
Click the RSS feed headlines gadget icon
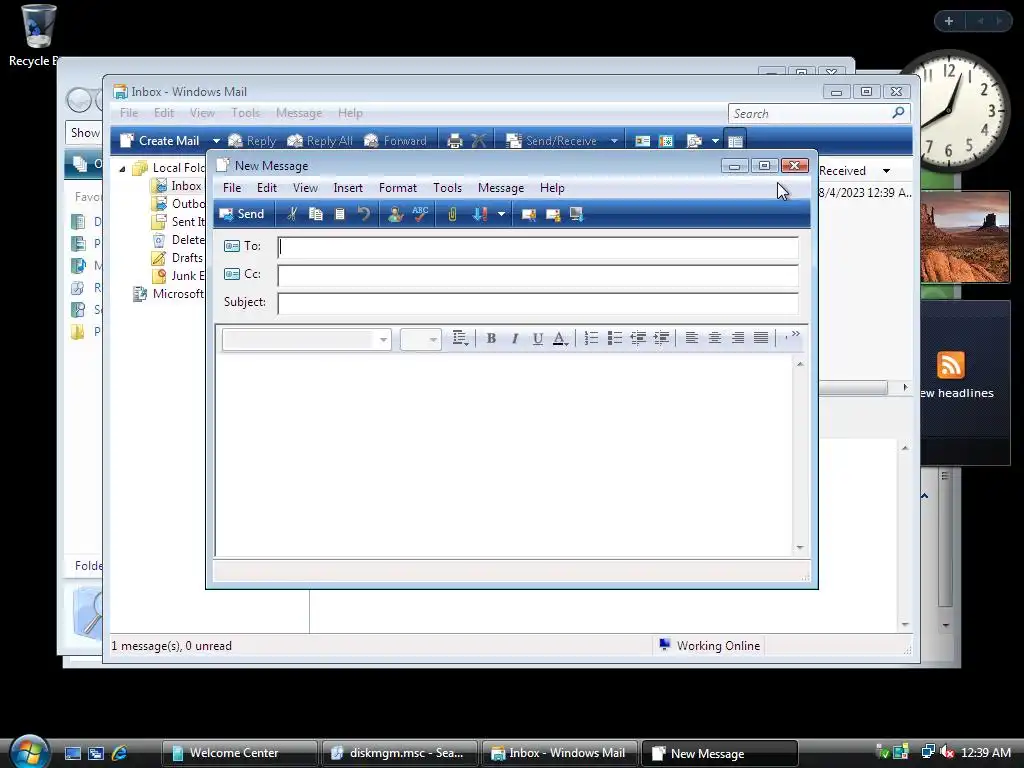[x=950, y=365]
